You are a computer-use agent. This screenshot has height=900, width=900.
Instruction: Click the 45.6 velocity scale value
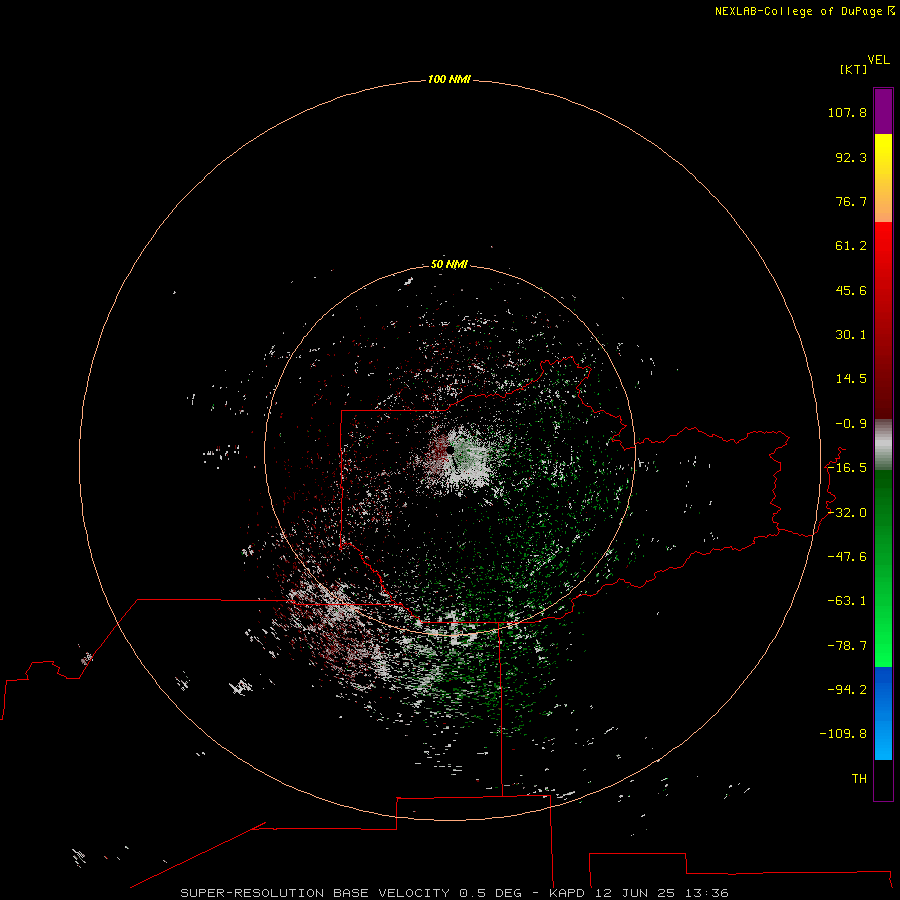click(851, 290)
